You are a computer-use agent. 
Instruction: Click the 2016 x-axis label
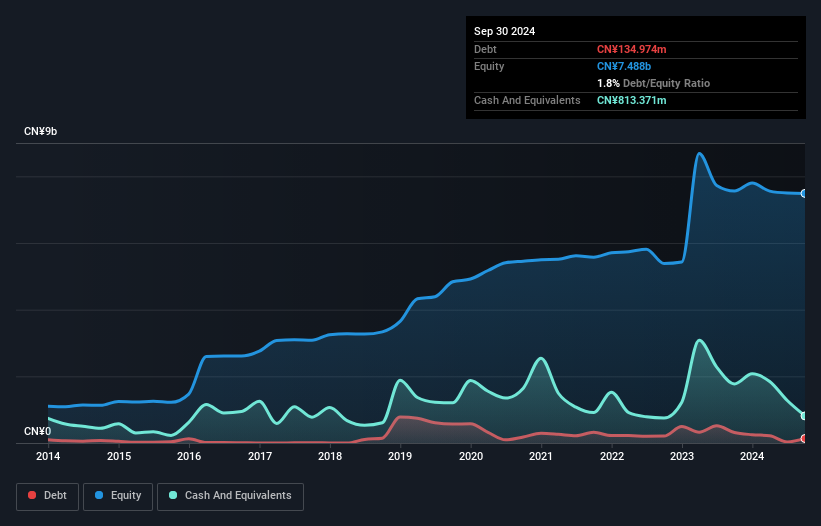(189, 456)
